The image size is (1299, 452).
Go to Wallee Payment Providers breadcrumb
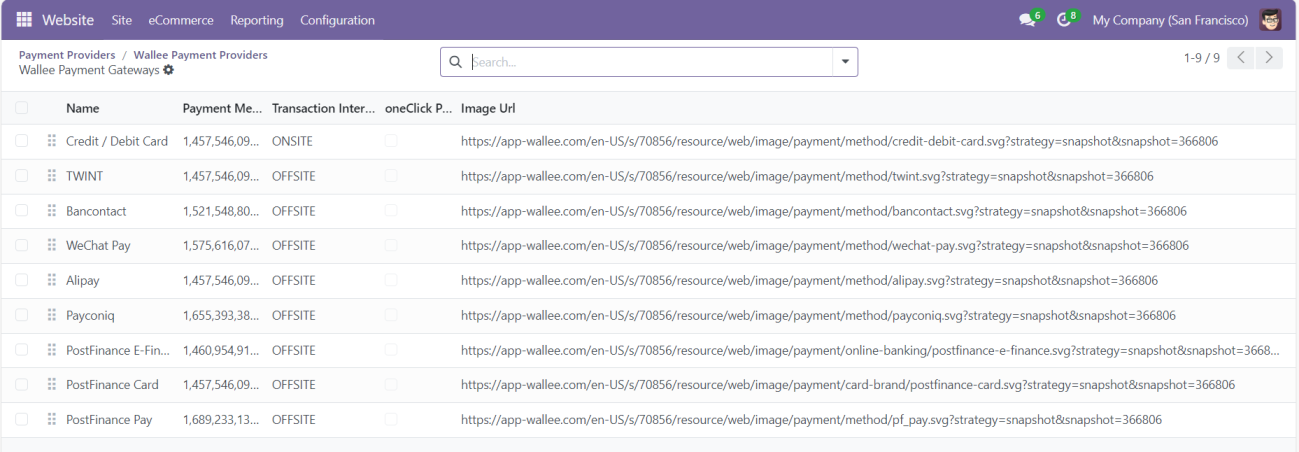[x=200, y=55]
